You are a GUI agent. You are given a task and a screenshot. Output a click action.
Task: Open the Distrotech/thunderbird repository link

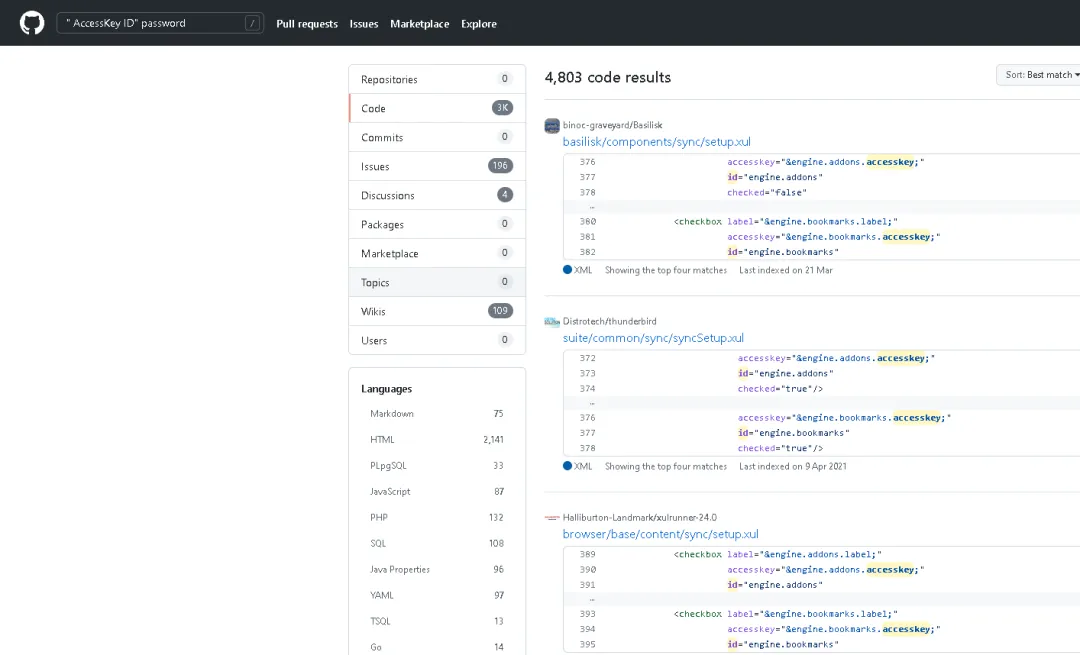point(610,321)
